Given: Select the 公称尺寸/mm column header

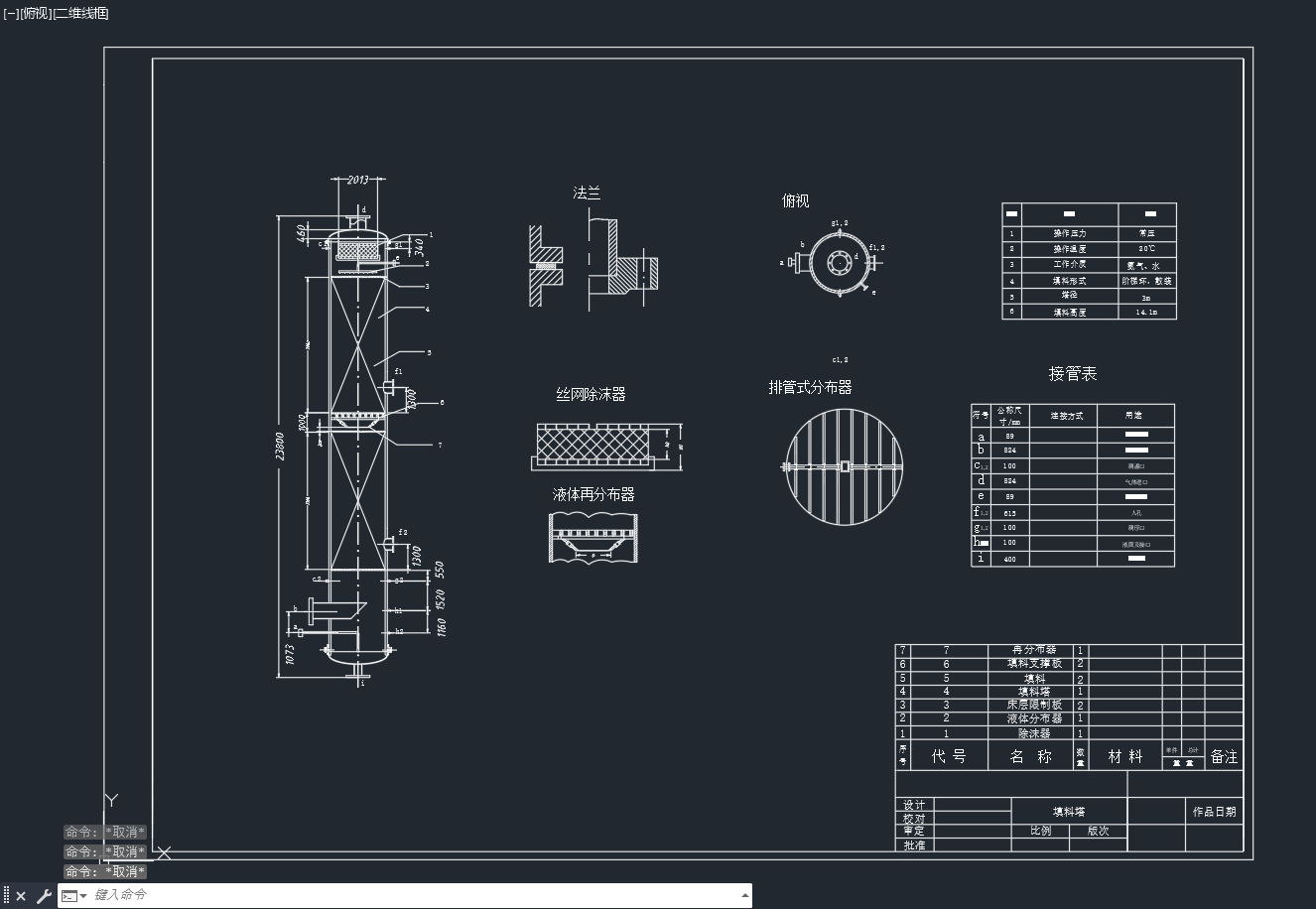Looking at the screenshot, I should tap(1009, 415).
